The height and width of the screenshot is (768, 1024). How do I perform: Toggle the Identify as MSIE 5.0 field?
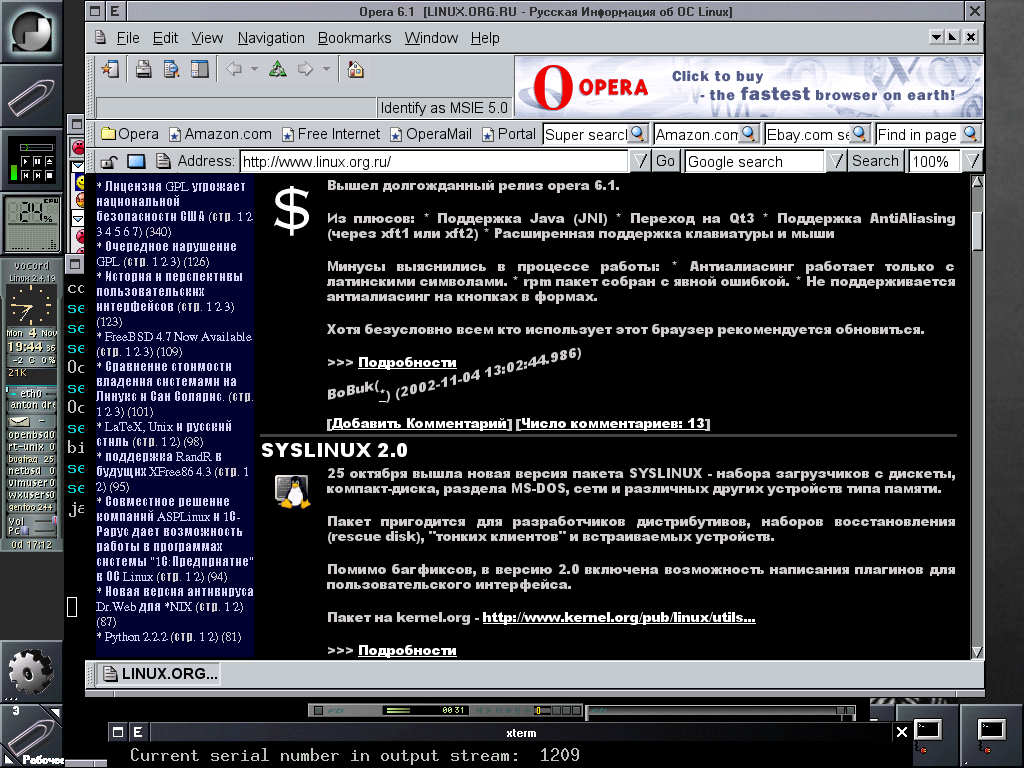[x=443, y=108]
